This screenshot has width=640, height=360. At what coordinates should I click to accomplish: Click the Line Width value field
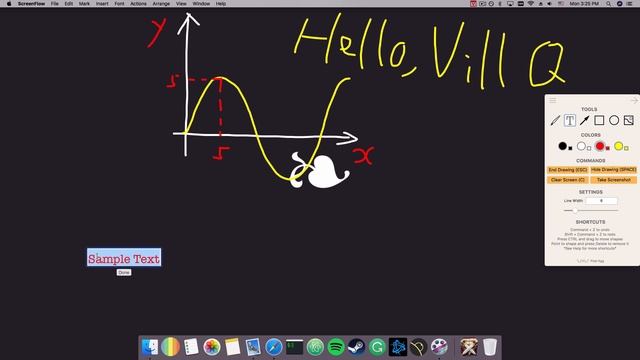601,201
